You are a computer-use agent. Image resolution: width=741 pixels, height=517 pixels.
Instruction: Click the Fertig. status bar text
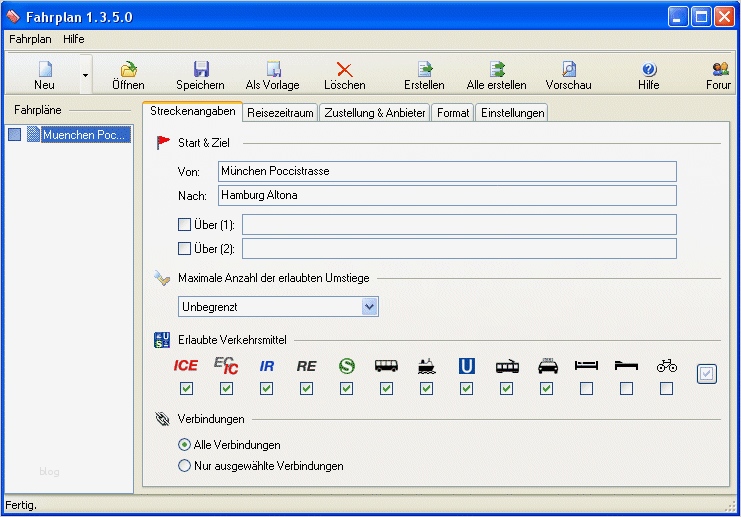click(x=21, y=505)
